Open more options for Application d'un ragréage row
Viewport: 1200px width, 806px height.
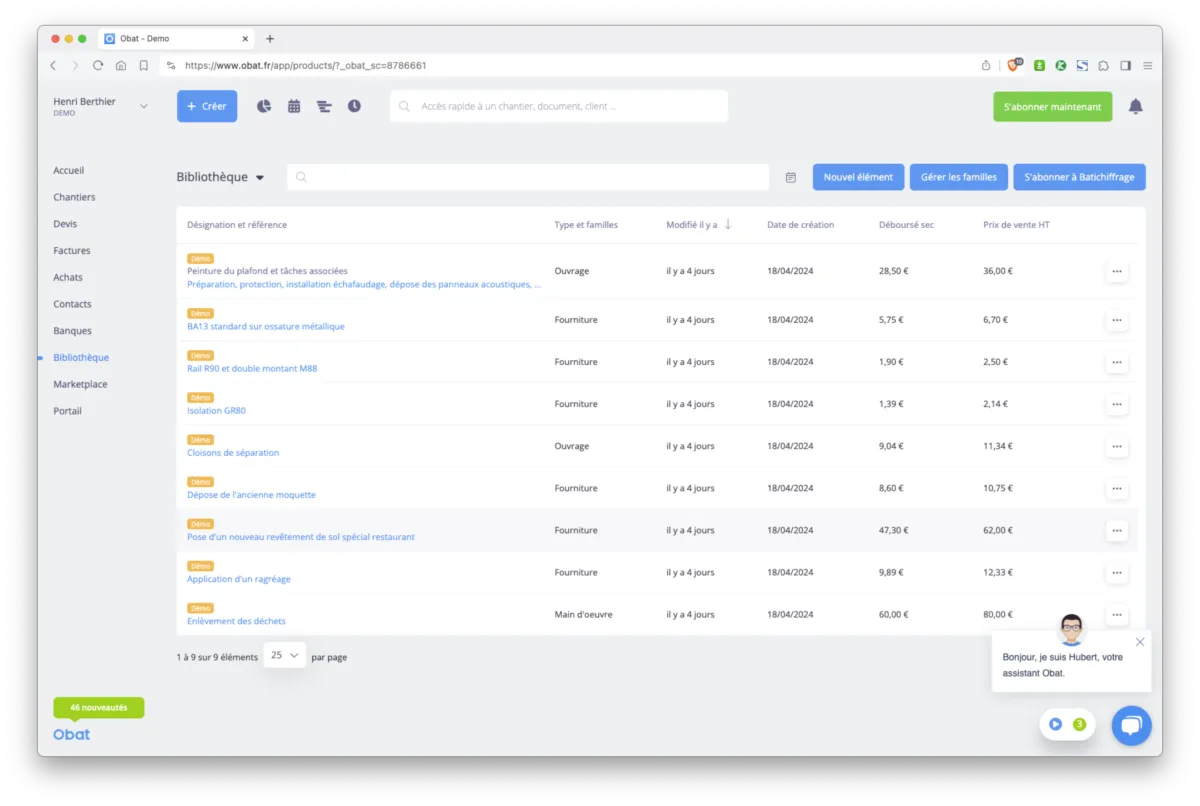pos(1117,572)
